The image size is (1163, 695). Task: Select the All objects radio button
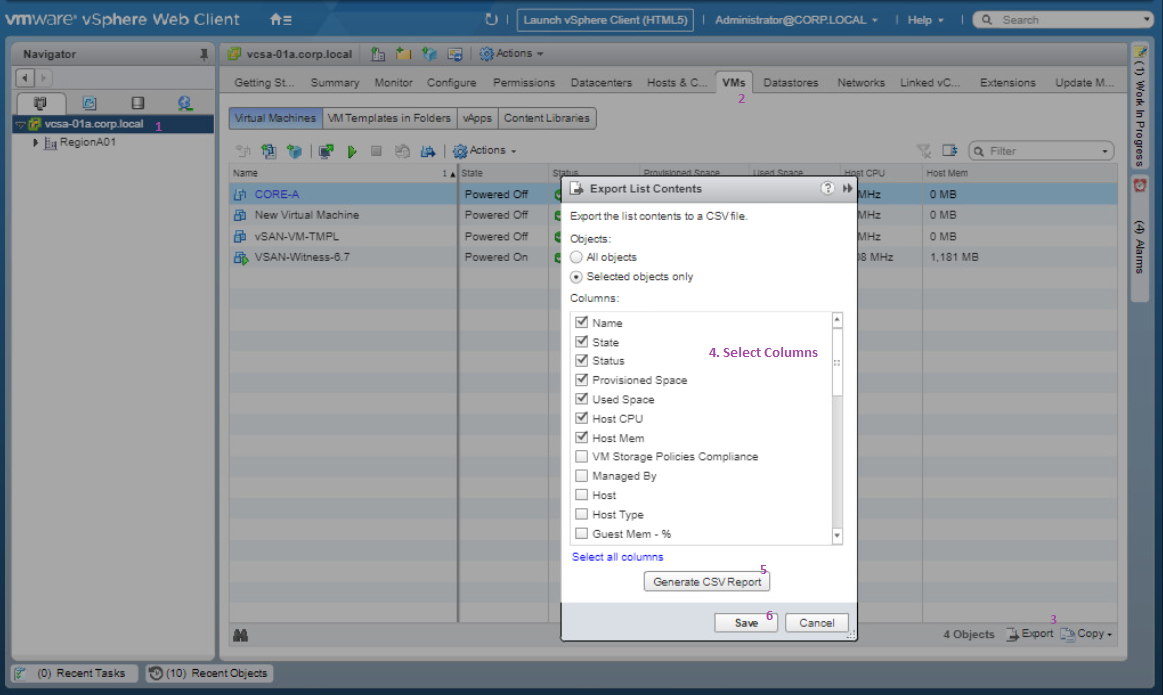click(578, 255)
